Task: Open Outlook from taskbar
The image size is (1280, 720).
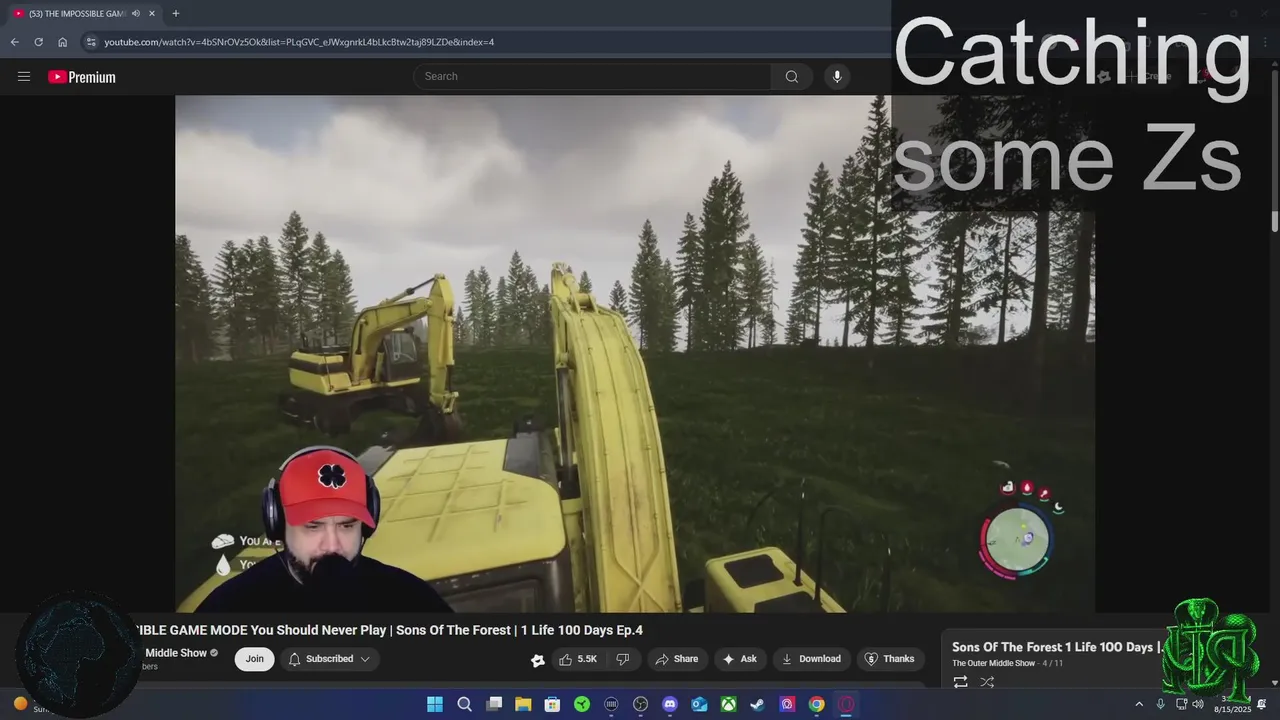Action: 700,704
